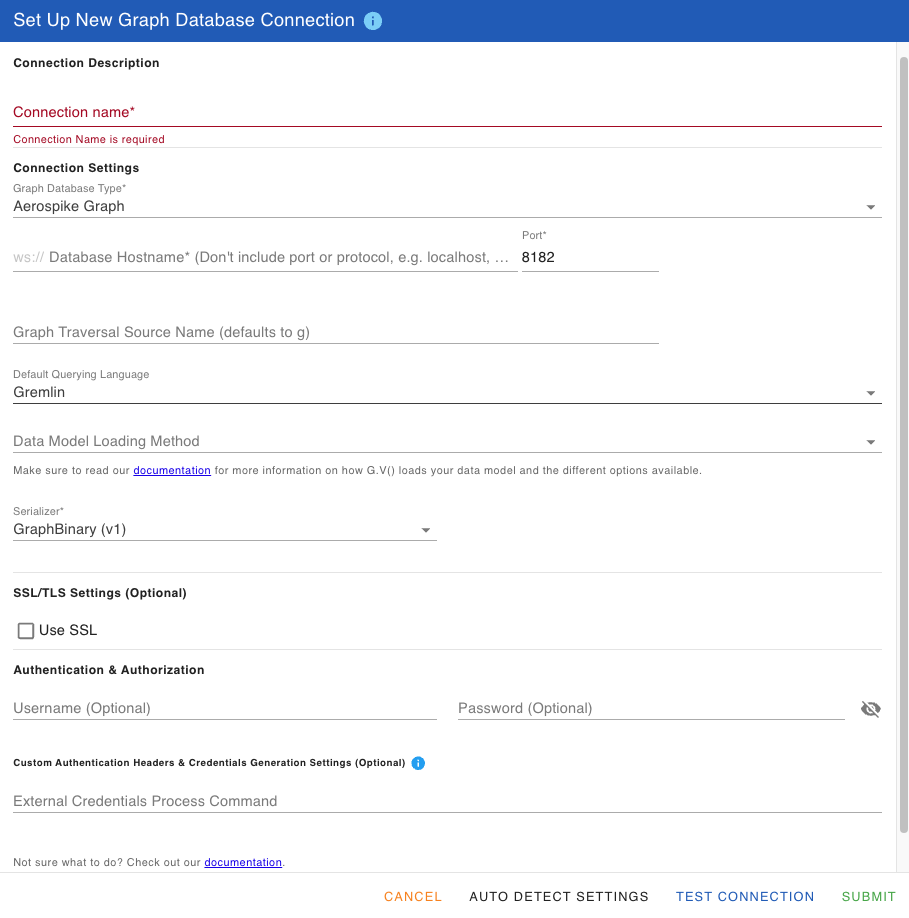
Task: Select the Graph Traversal Source Name field
Action: coord(335,333)
